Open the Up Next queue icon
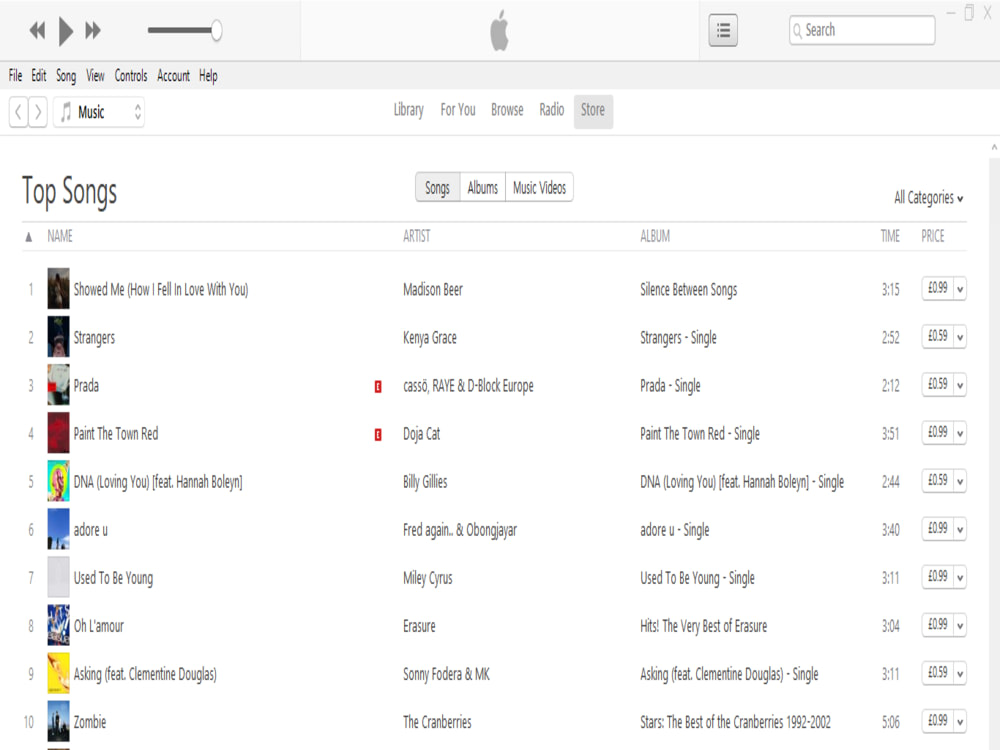Screen dimensions: 1000x750 [722, 30]
